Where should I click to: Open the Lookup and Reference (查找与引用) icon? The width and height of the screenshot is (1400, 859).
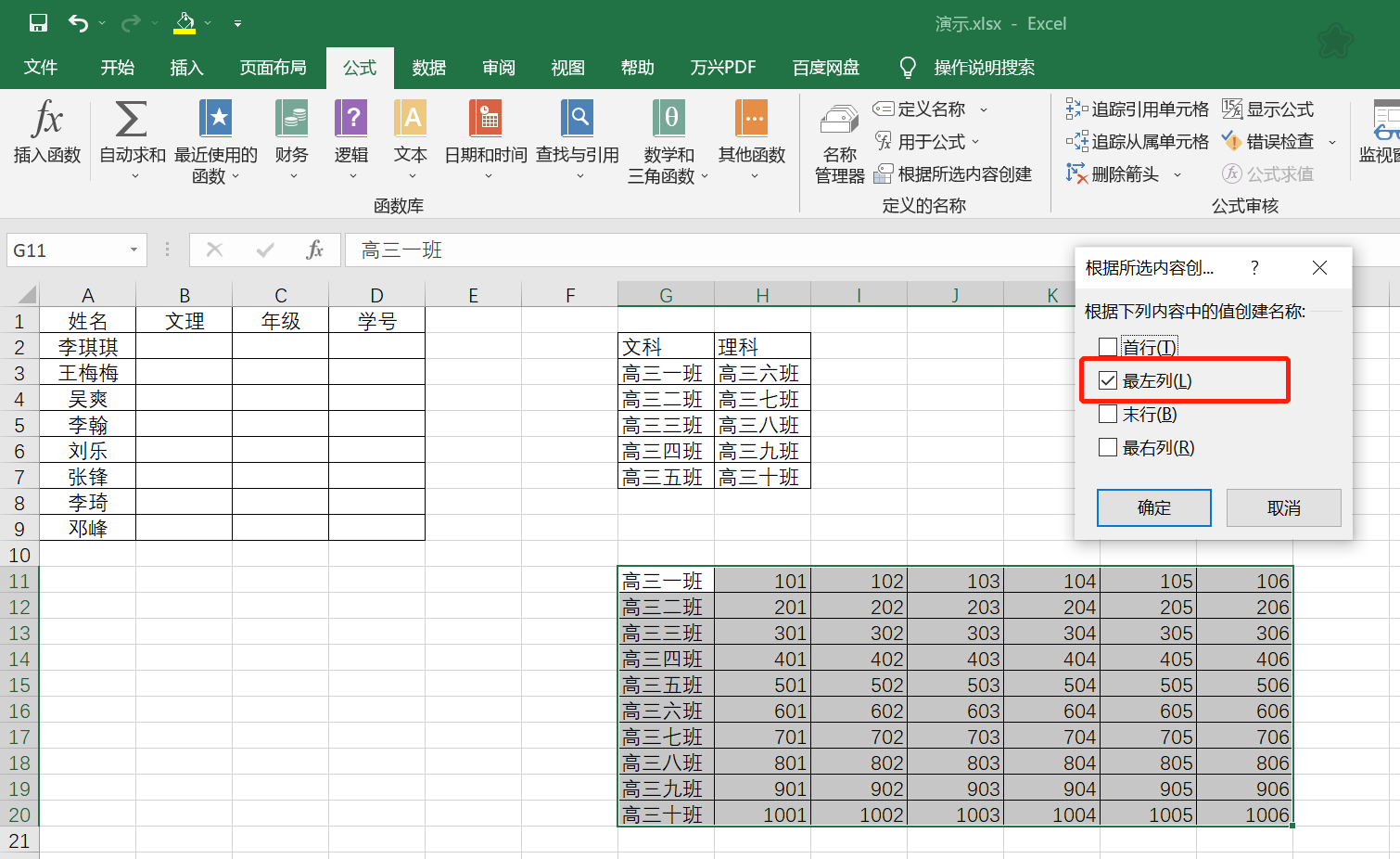577,121
